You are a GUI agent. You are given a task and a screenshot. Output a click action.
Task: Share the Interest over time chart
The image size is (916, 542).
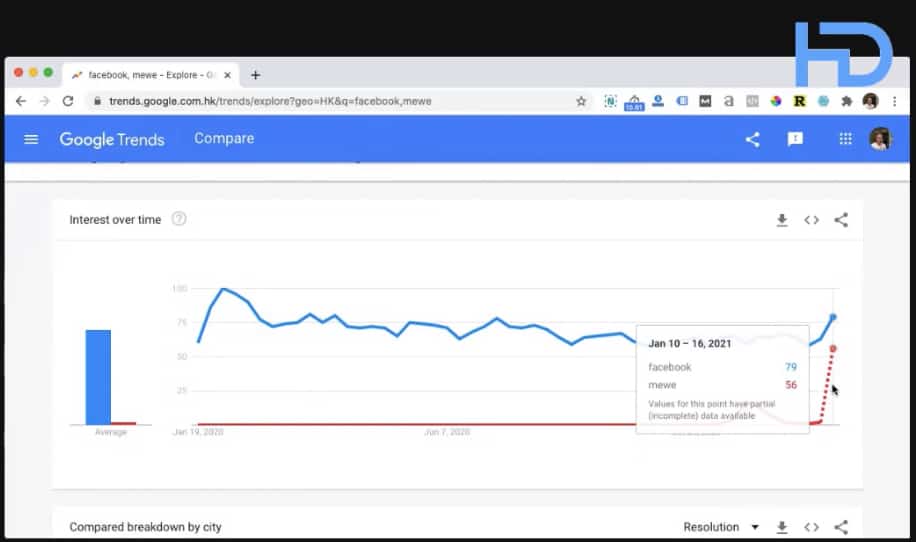(x=841, y=220)
